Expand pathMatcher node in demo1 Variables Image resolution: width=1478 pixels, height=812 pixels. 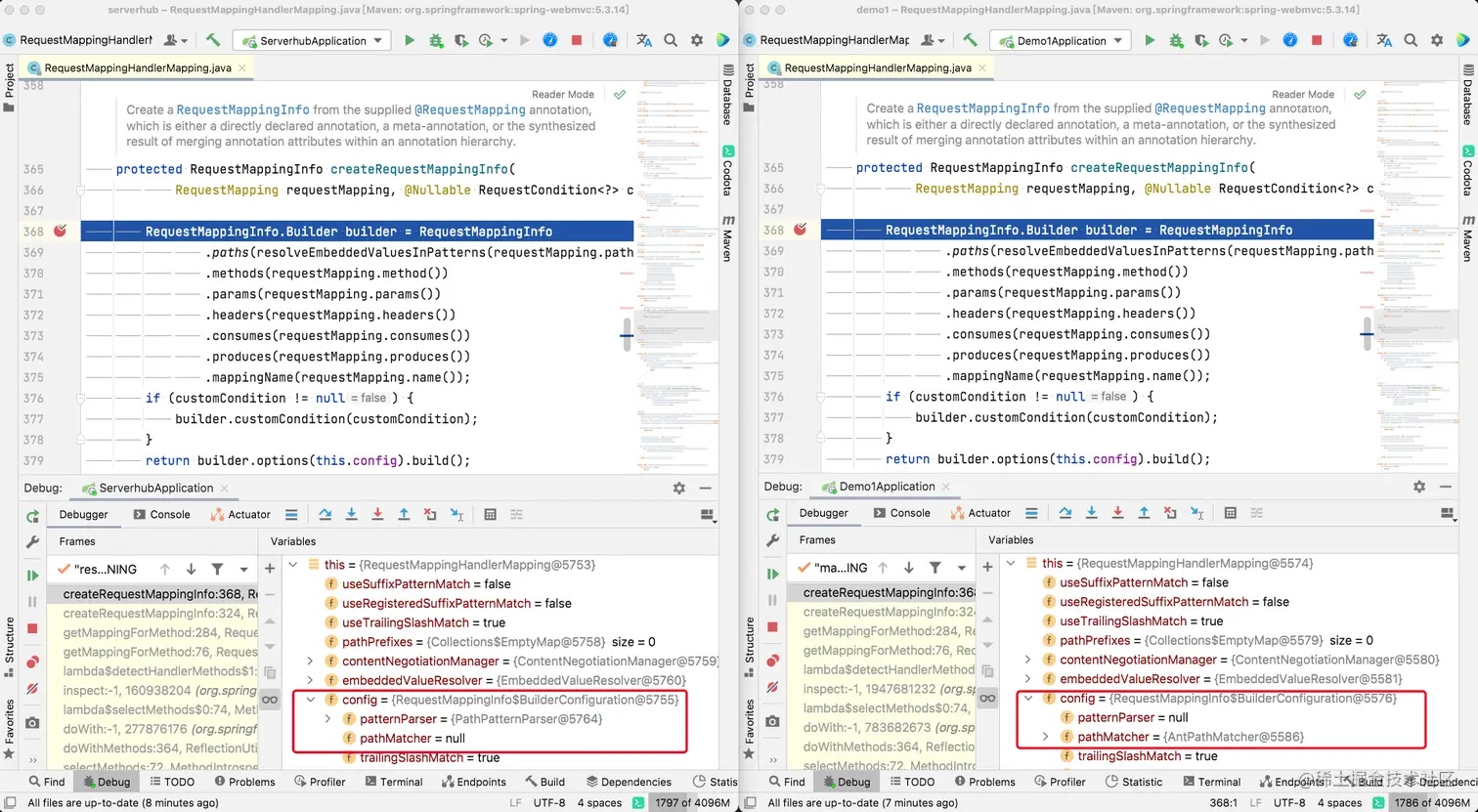point(1046,737)
